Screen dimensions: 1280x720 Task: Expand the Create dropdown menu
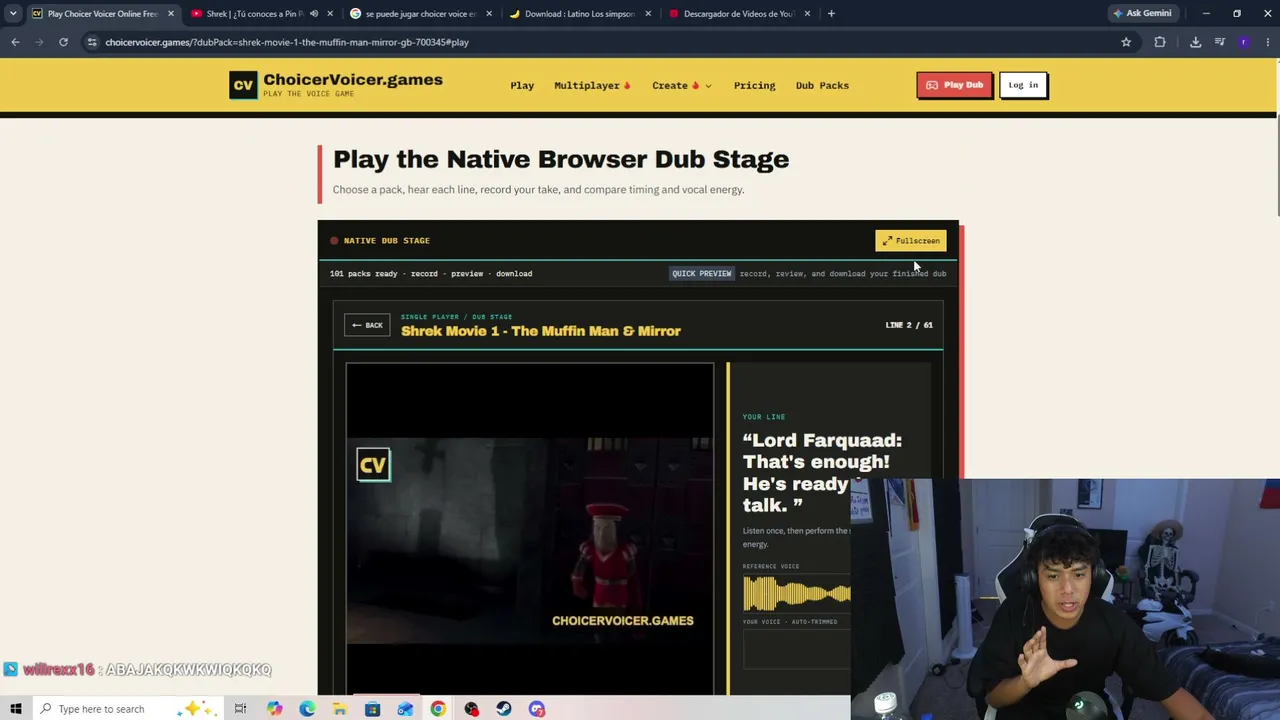click(x=682, y=85)
